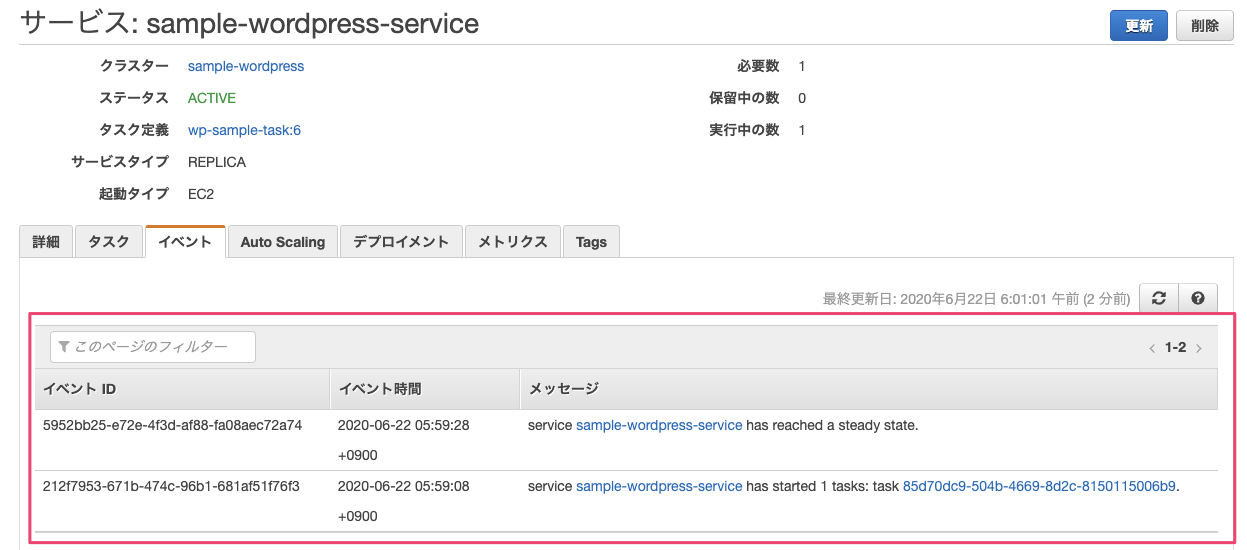The width and height of the screenshot is (1247, 550).
Task: Select the イベント tab
Action: [185, 242]
